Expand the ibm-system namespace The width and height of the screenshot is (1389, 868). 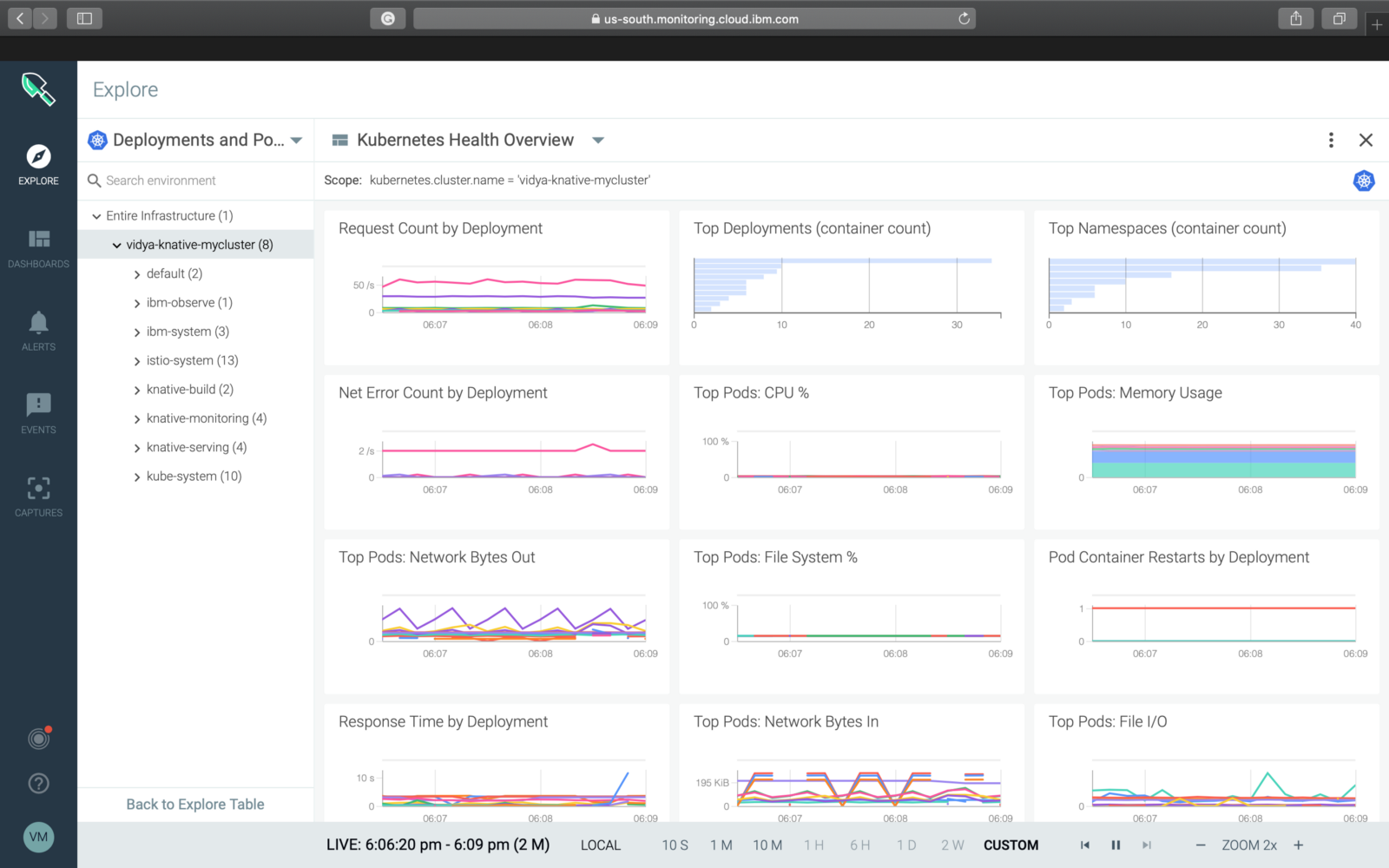click(137, 332)
